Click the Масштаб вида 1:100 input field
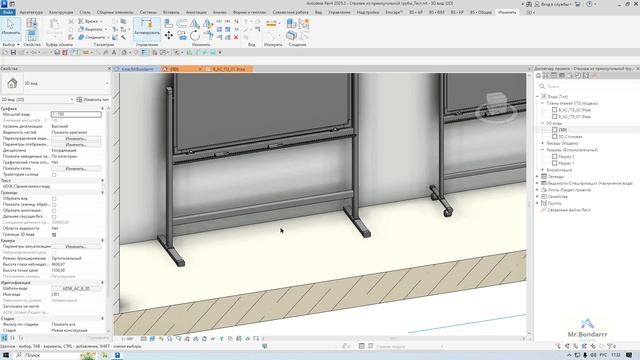640x360 pixels. 76,114
